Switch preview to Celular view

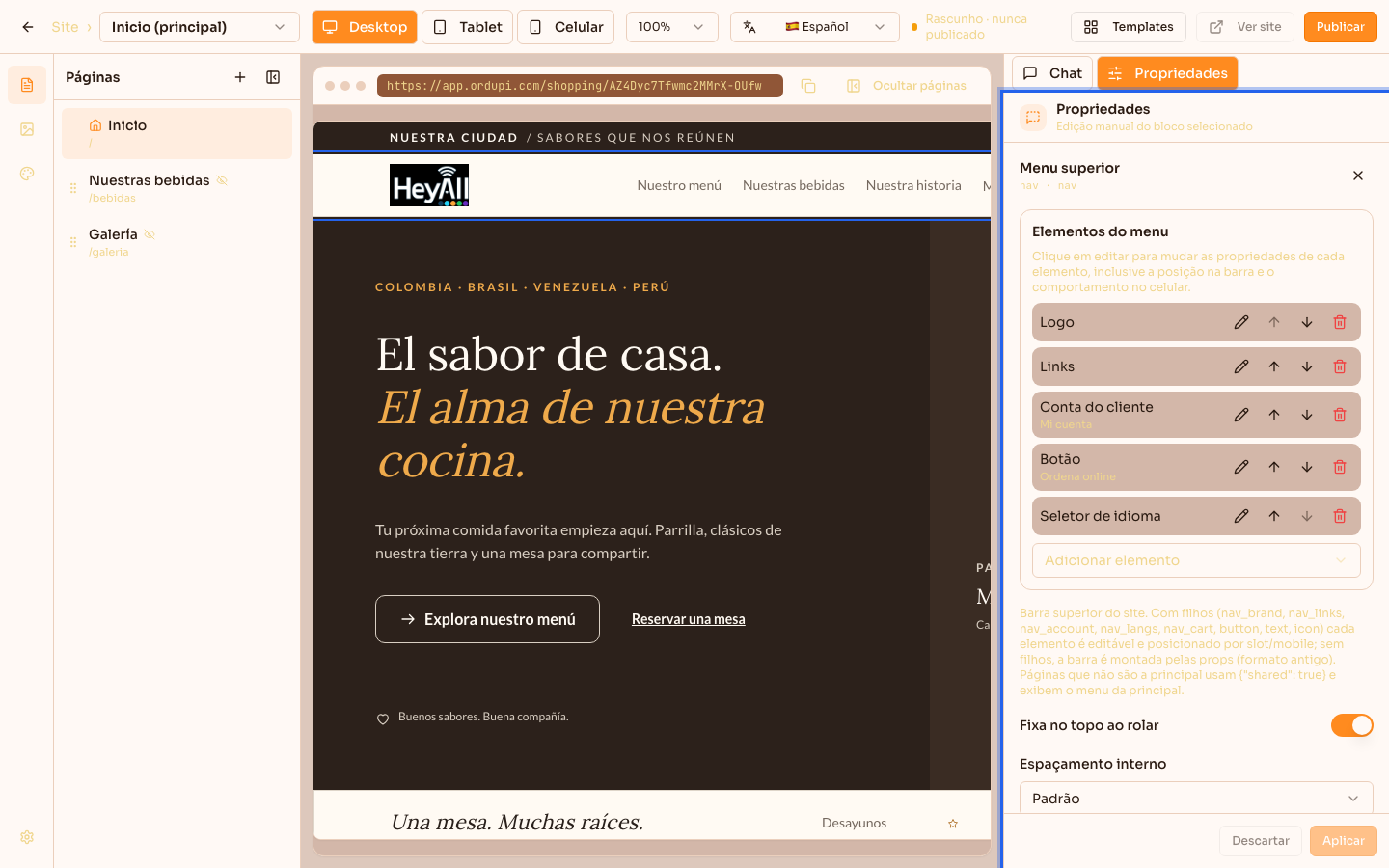click(566, 27)
